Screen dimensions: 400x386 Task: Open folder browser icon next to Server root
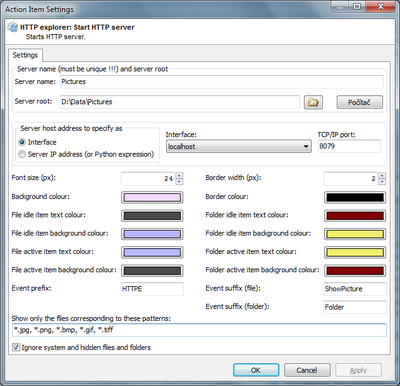313,102
